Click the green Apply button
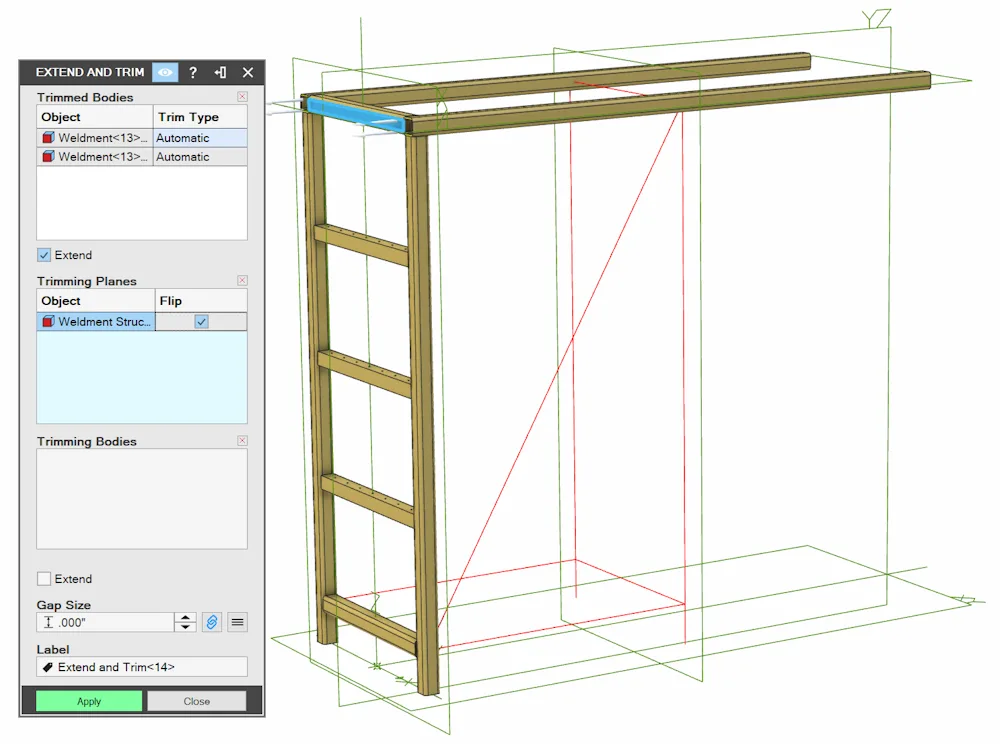 (x=89, y=701)
